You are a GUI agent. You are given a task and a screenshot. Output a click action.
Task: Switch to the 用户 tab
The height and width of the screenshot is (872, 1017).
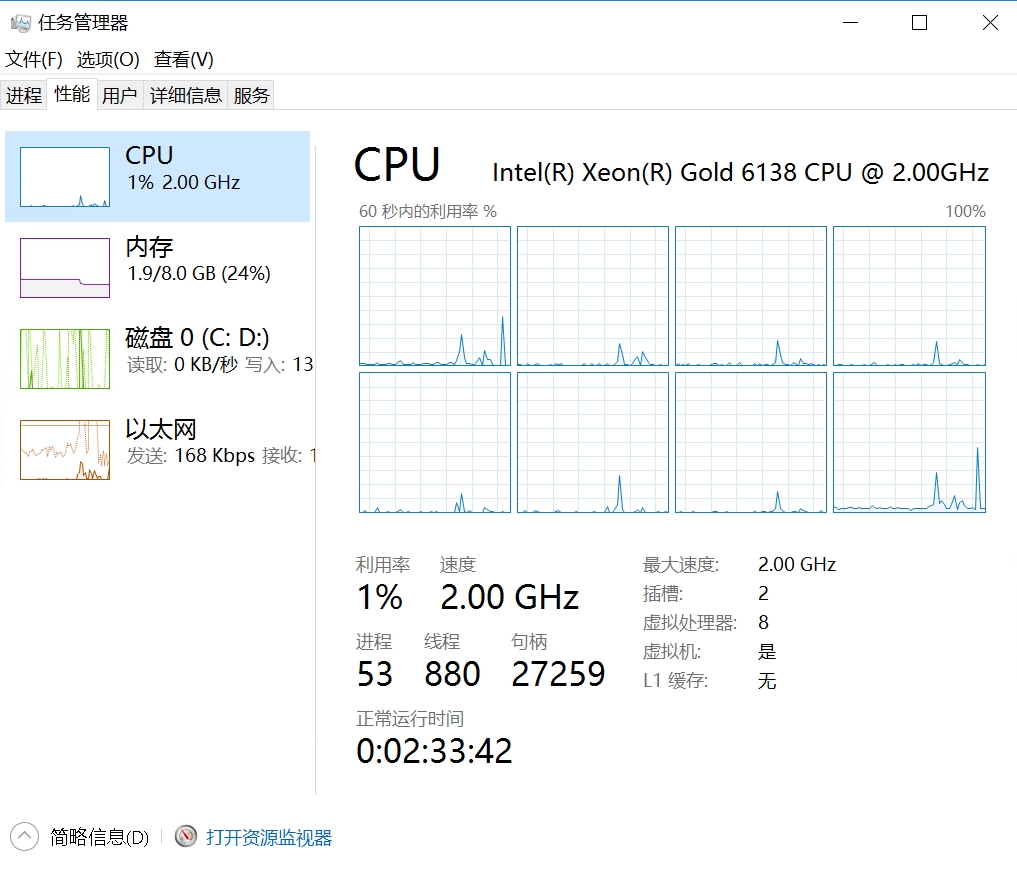pos(120,95)
